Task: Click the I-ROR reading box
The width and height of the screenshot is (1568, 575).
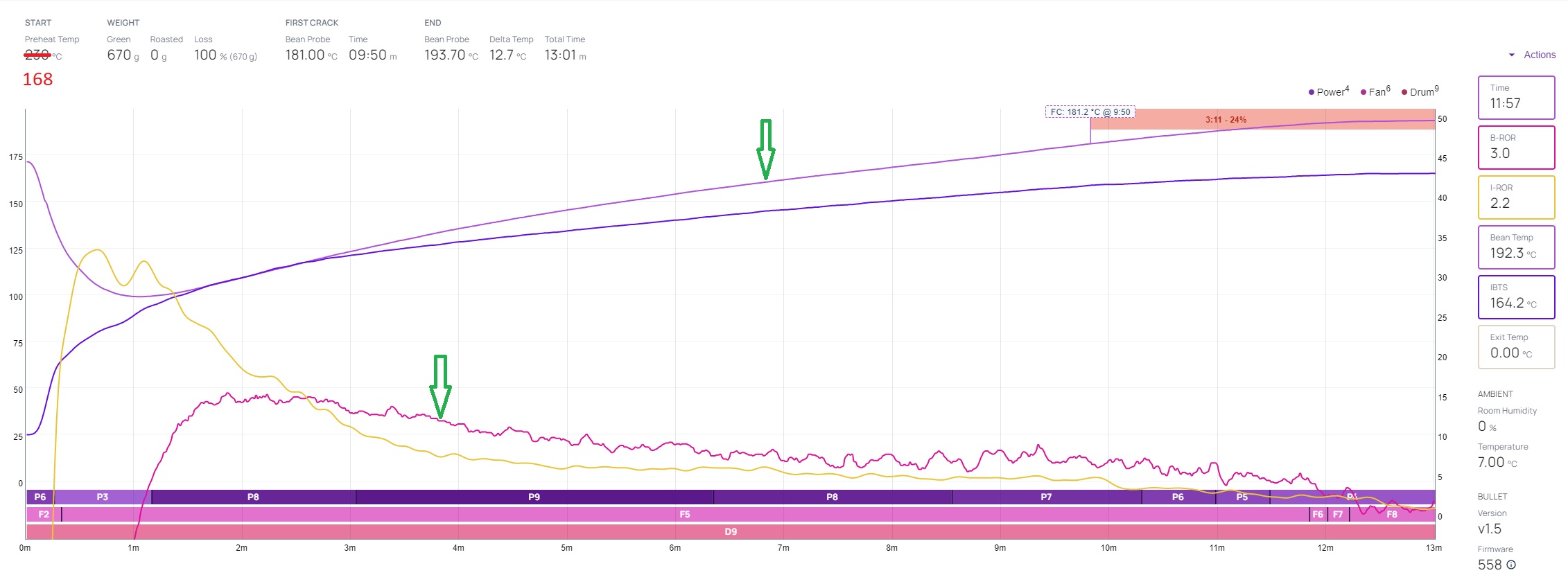Action: click(1516, 197)
